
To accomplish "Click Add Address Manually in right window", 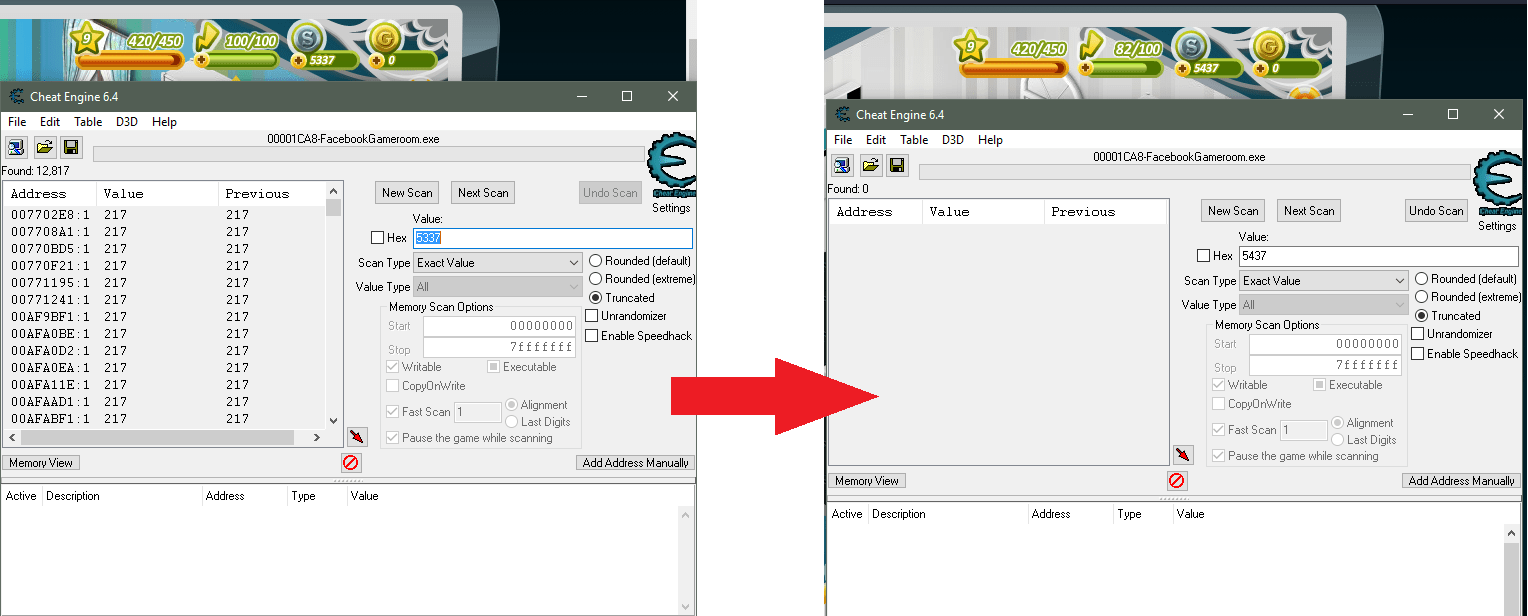I will (1461, 481).
